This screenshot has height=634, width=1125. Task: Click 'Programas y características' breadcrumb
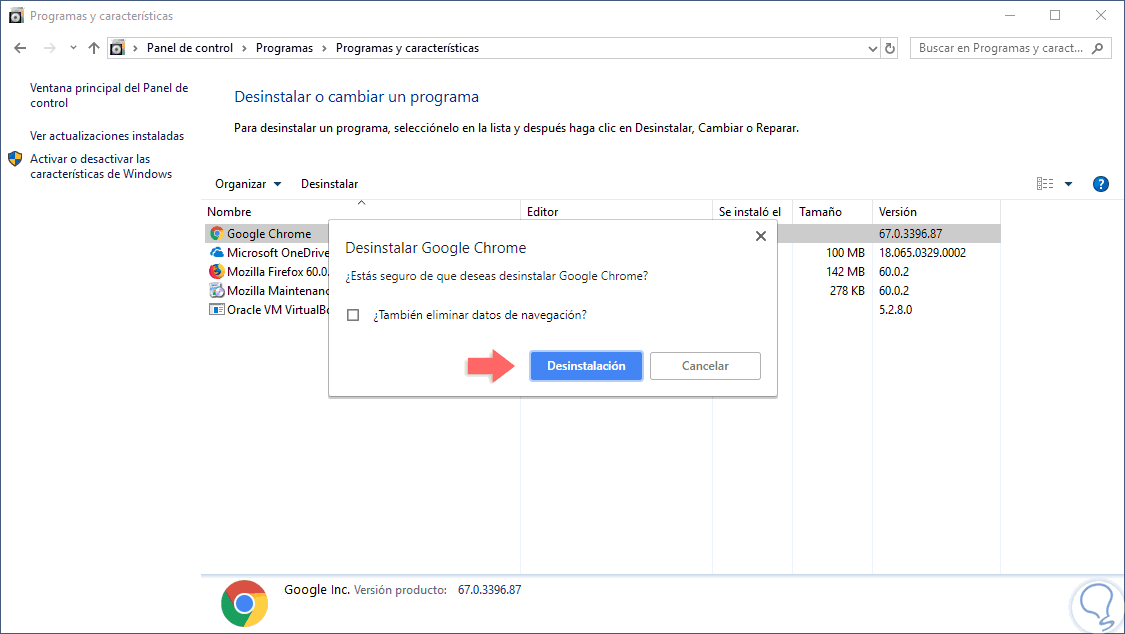click(407, 48)
